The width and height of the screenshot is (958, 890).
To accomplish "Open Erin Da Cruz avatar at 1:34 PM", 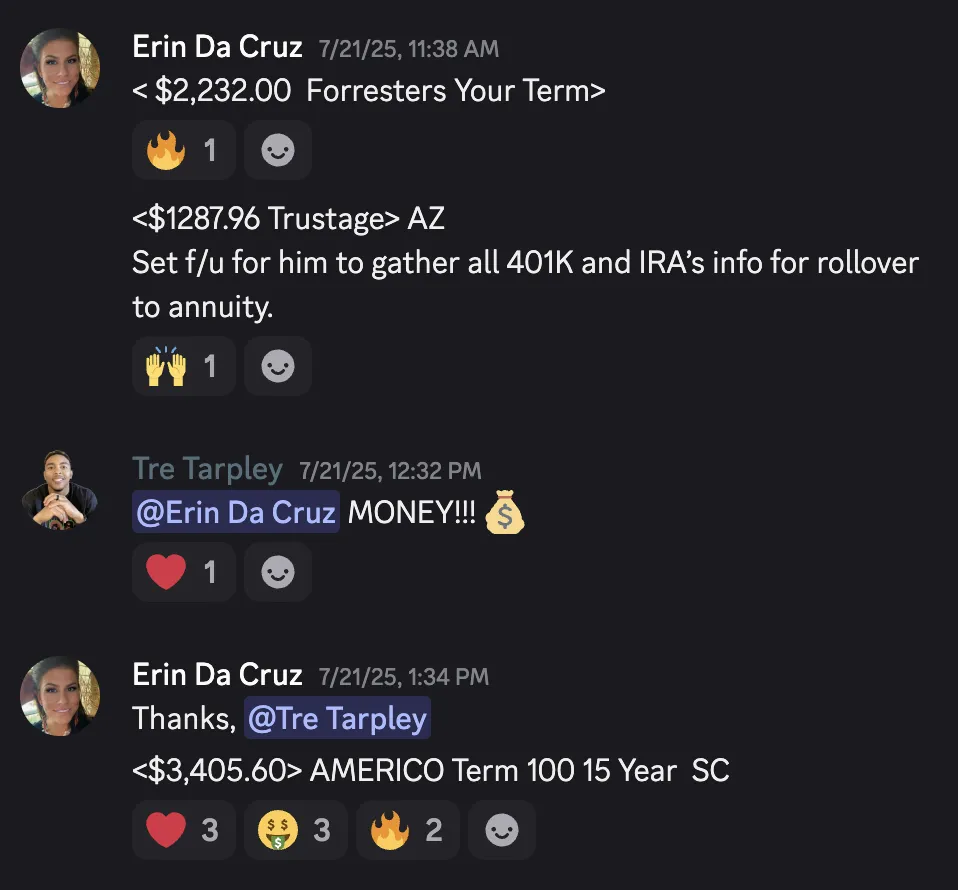I will [x=60, y=696].
